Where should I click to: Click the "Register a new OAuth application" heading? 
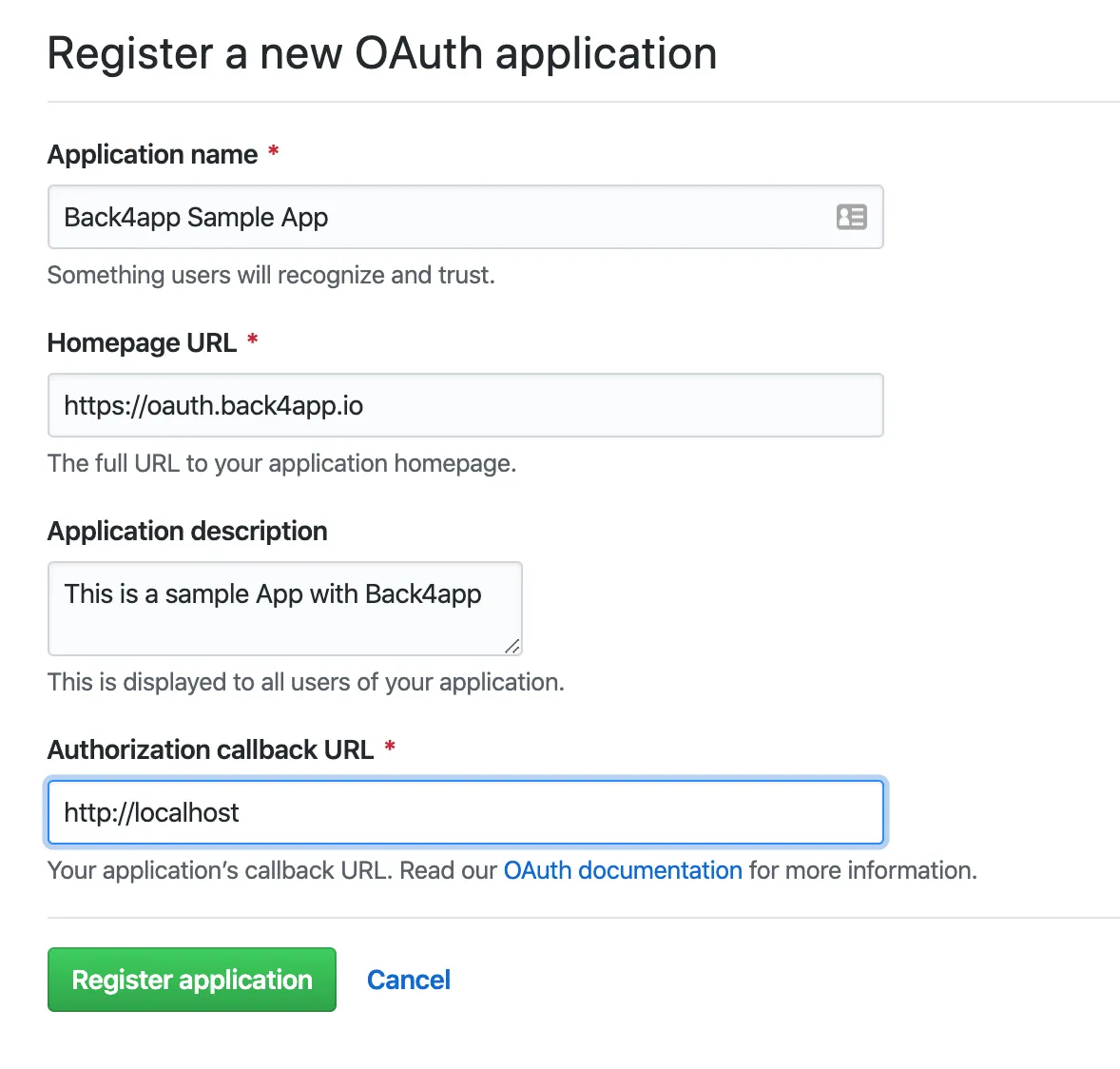tap(382, 54)
